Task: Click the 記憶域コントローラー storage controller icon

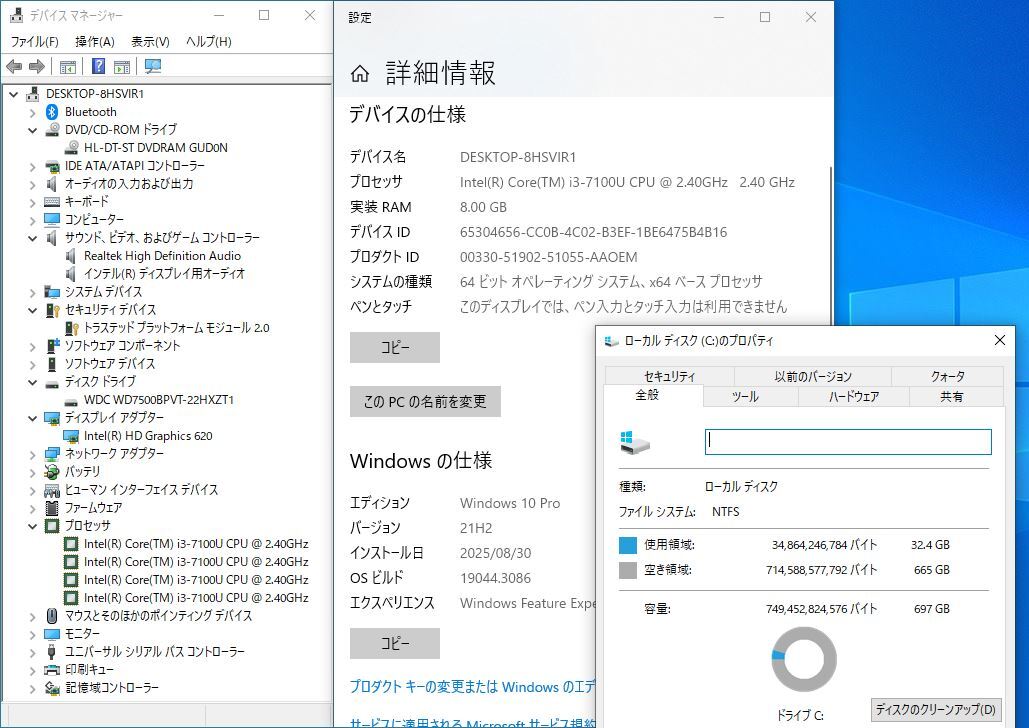Action: [52, 687]
